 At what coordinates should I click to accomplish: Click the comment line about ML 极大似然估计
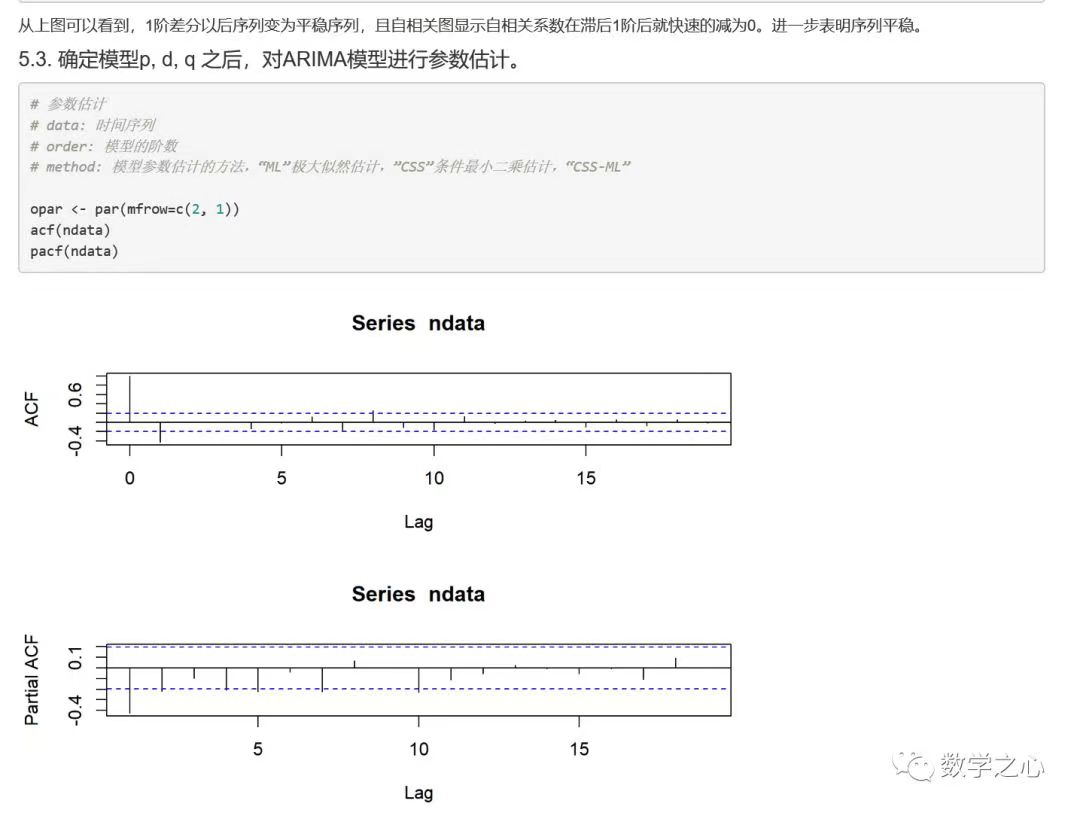click(x=330, y=166)
